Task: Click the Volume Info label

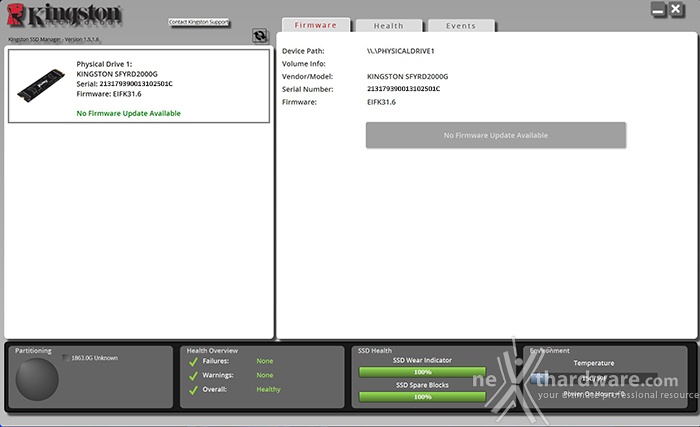Action: [304, 63]
